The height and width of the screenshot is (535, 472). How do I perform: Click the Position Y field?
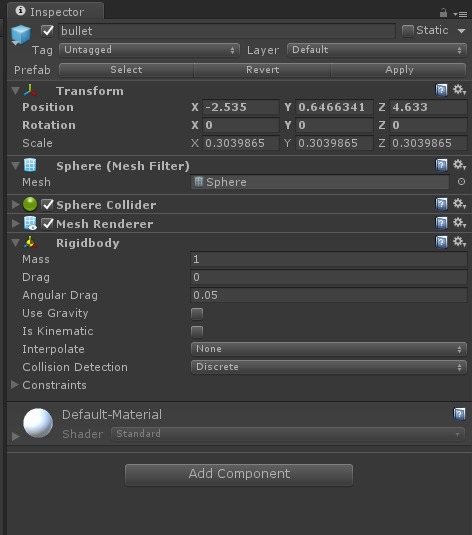[x=334, y=107]
